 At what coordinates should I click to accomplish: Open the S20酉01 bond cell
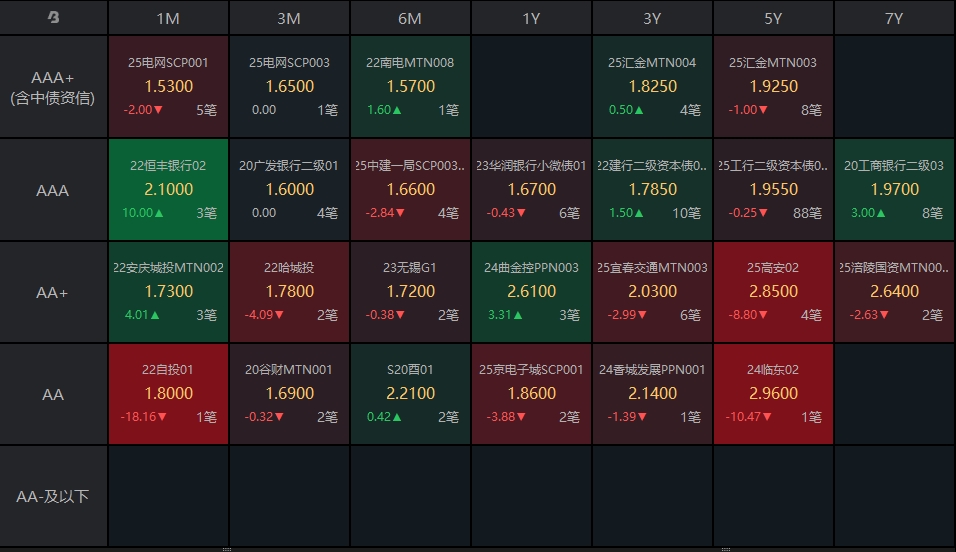pos(410,393)
